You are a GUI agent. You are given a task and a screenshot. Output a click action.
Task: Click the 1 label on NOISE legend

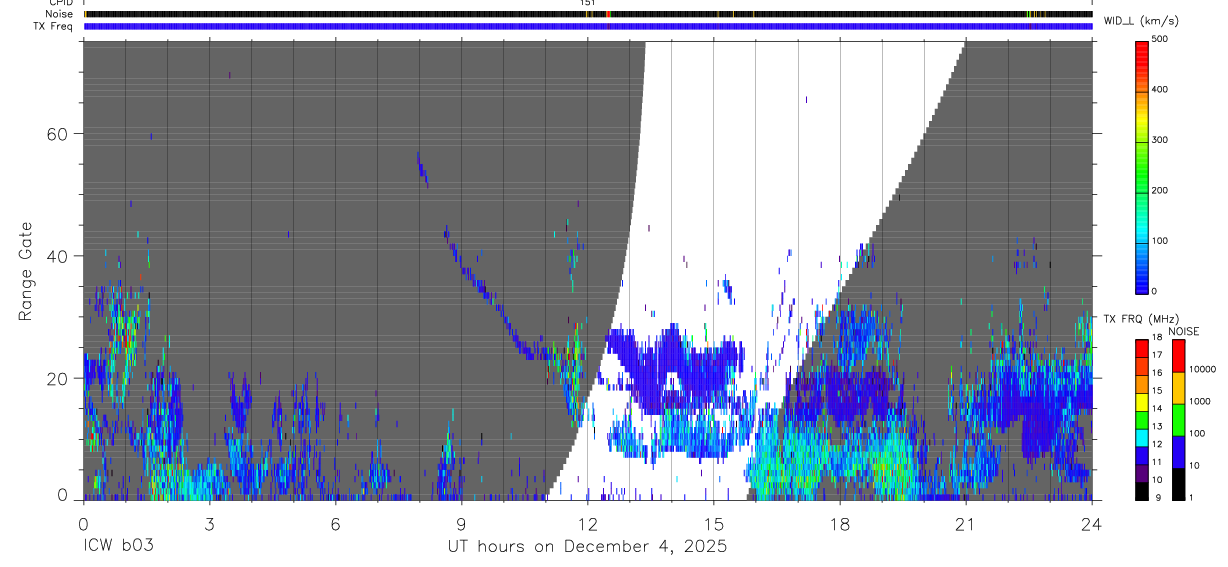(x=1192, y=497)
